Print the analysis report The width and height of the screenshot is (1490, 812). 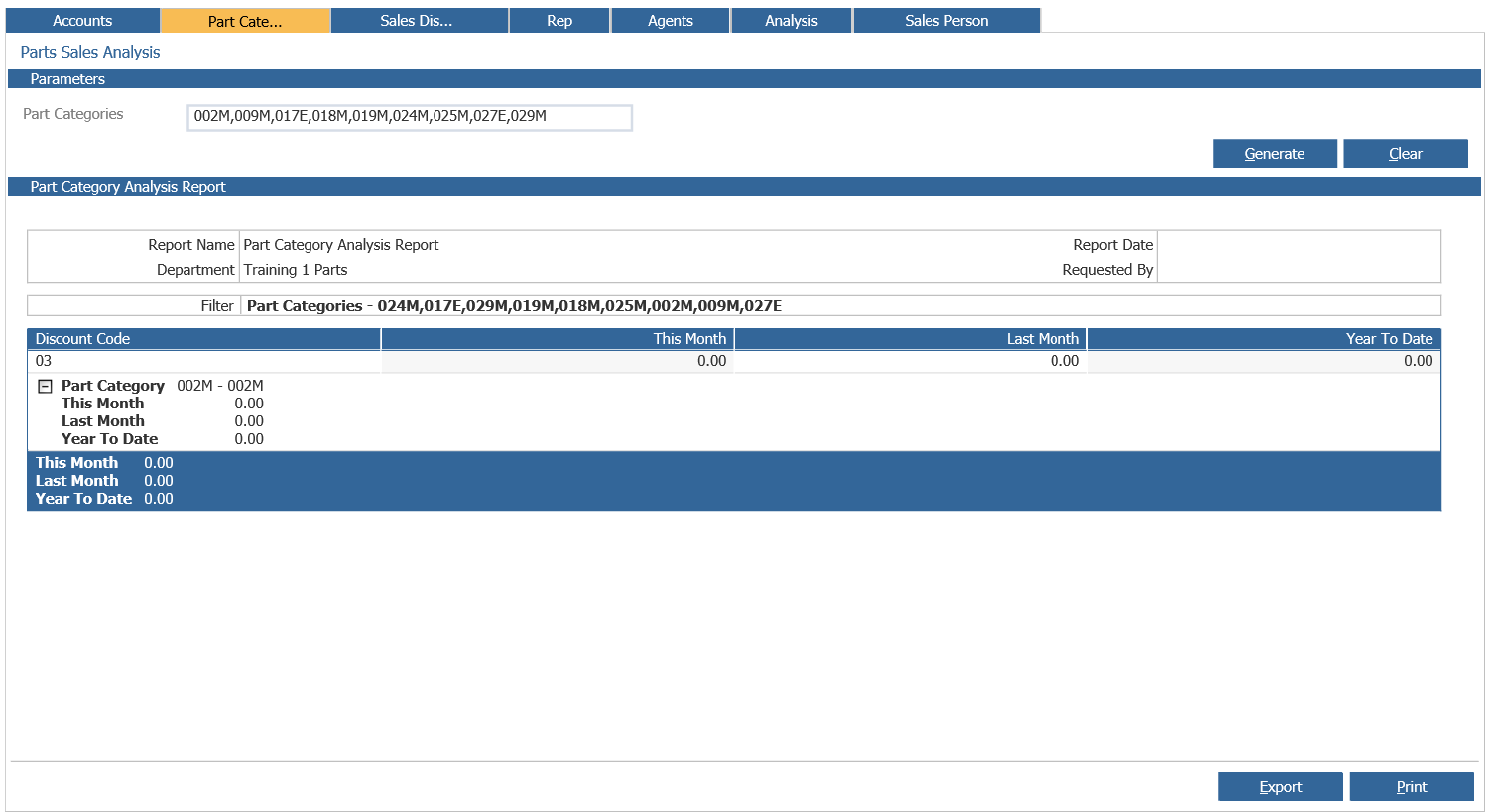tap(1412, 787)
